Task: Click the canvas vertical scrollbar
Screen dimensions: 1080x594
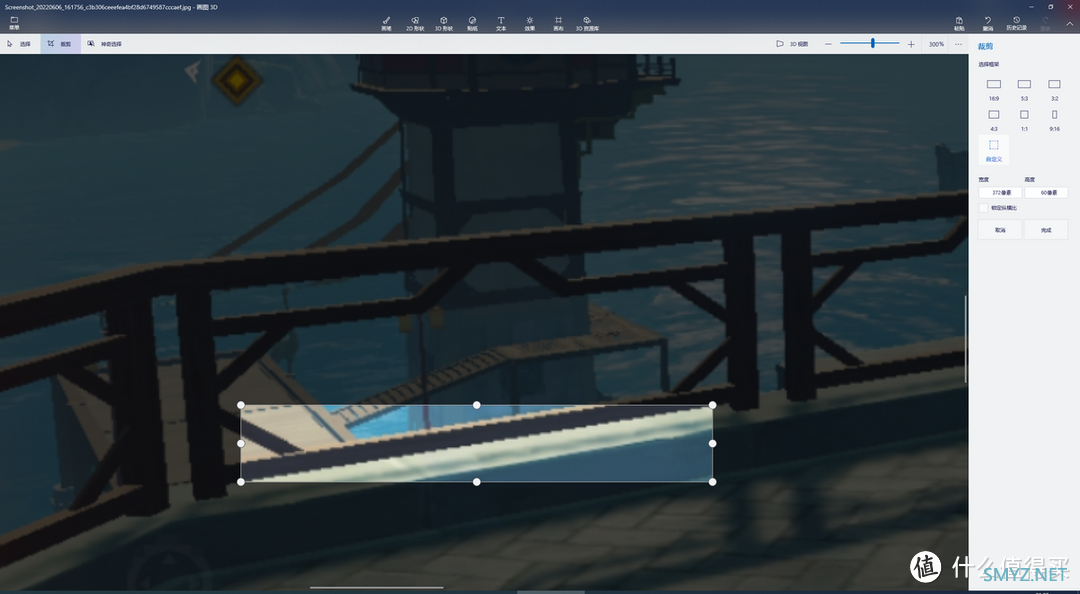Action: point(966,340)
